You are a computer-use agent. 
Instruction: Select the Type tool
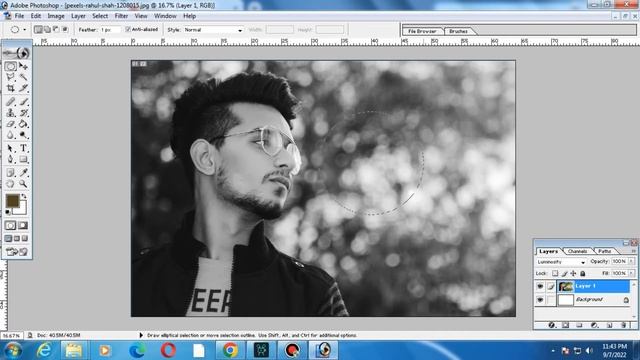click(23, 148)
